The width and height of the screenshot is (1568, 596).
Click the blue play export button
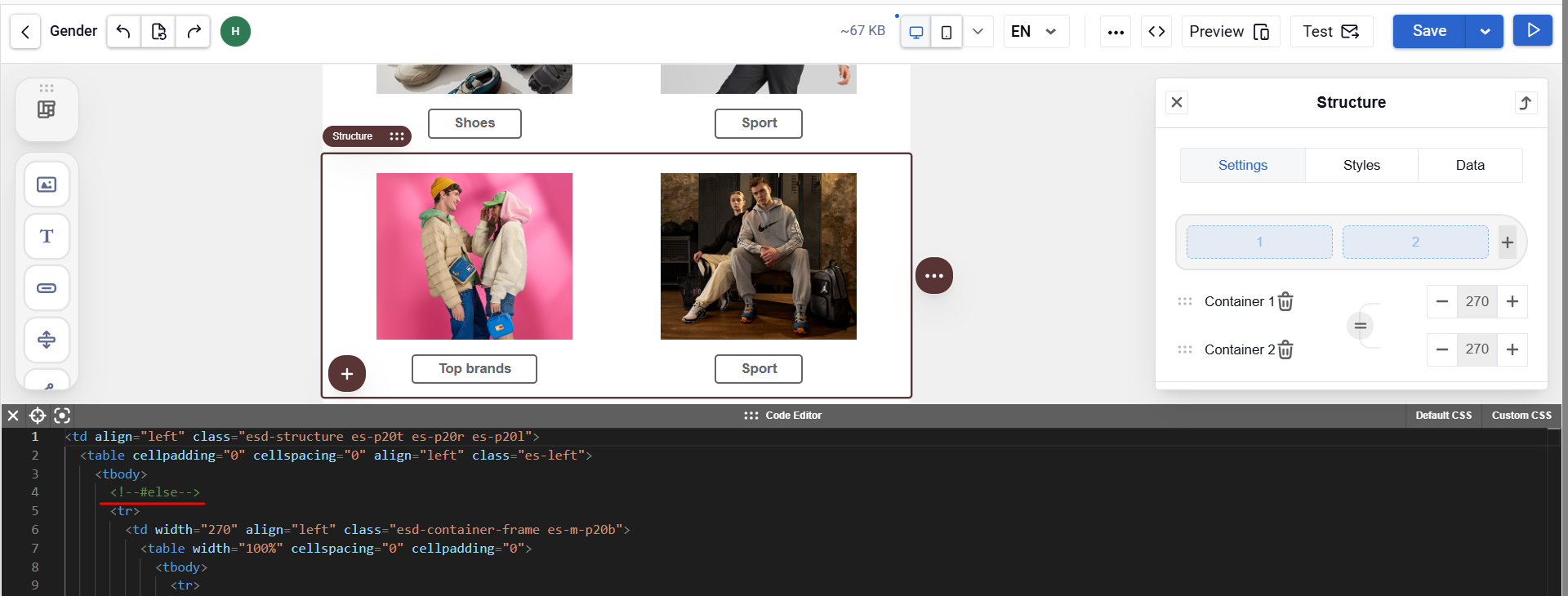click(1533, 31)
